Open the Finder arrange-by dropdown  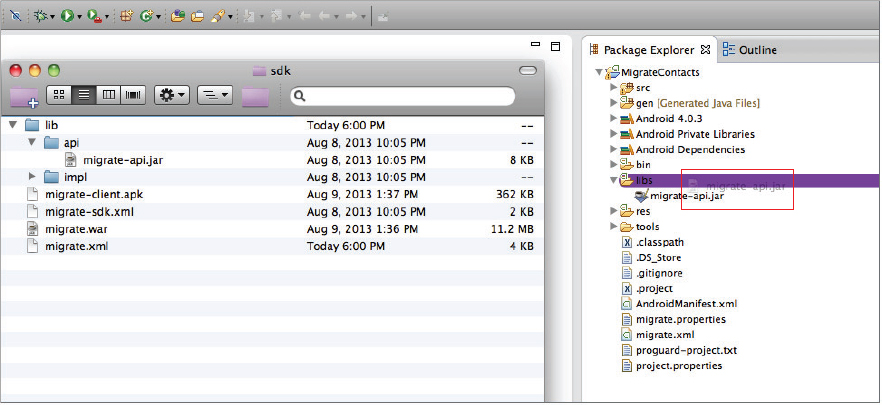click(x=215, y=95)
